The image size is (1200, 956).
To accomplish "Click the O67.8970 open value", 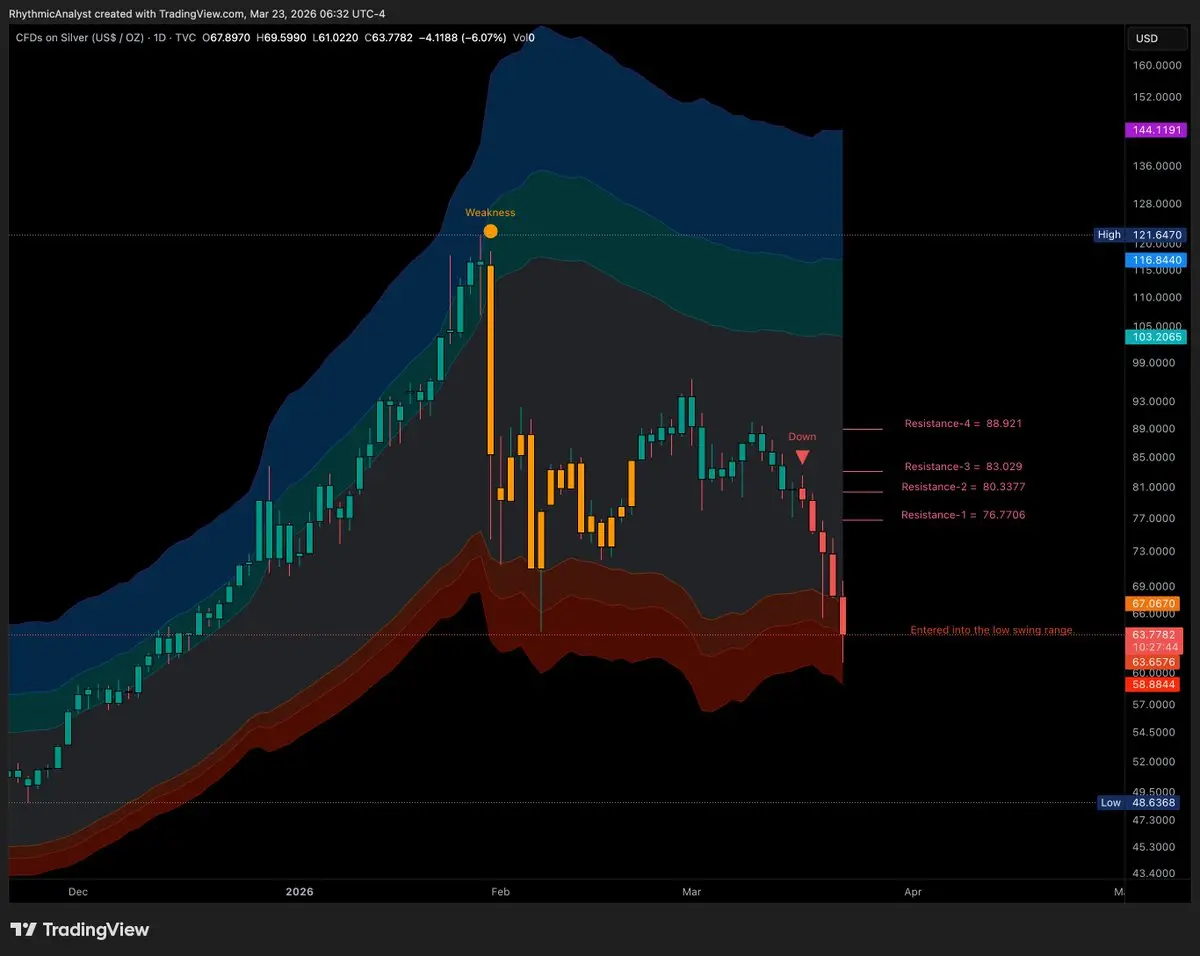I will (x=228, y=38).
